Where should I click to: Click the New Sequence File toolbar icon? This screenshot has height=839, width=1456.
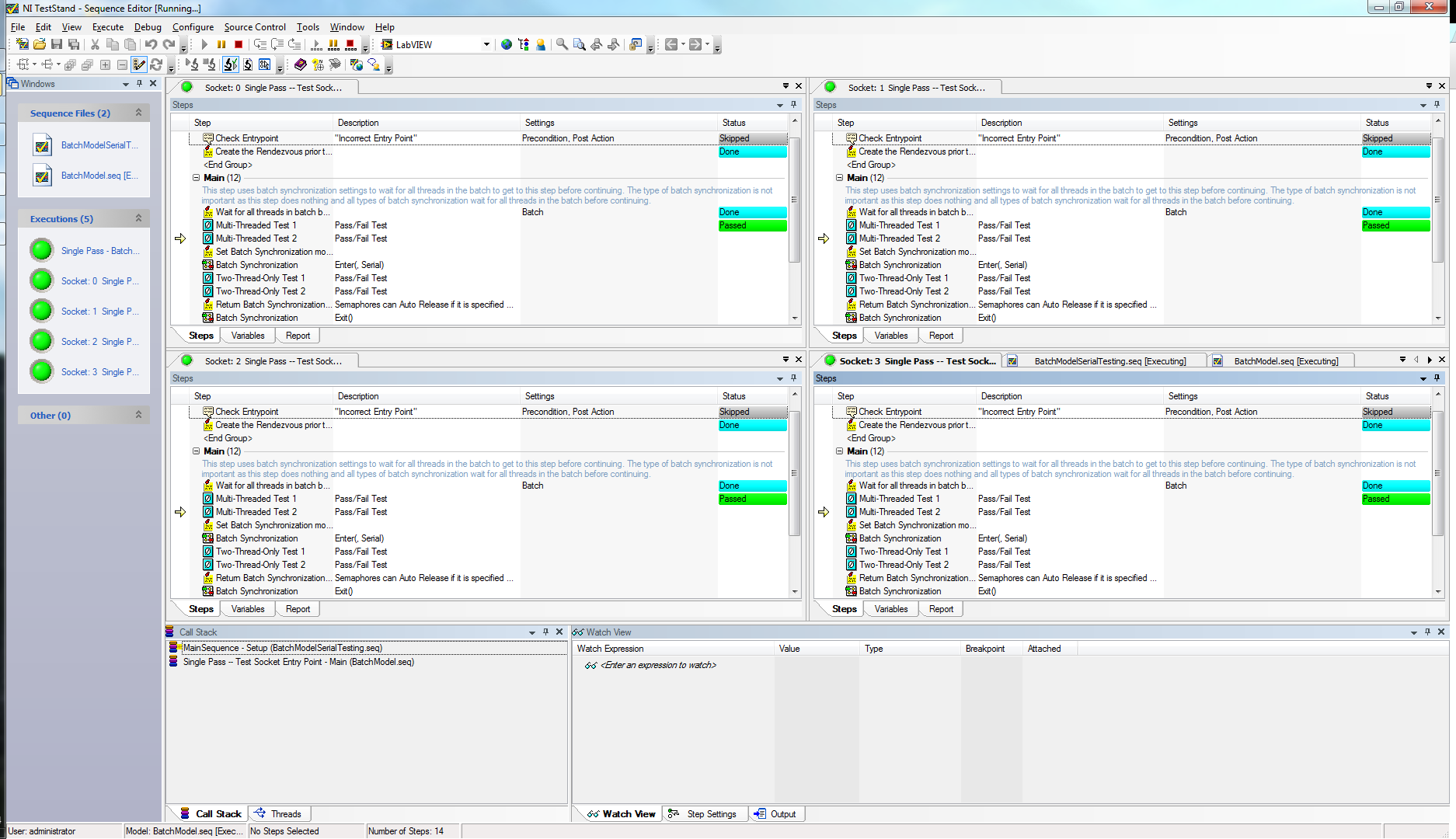tap(23, 44)
